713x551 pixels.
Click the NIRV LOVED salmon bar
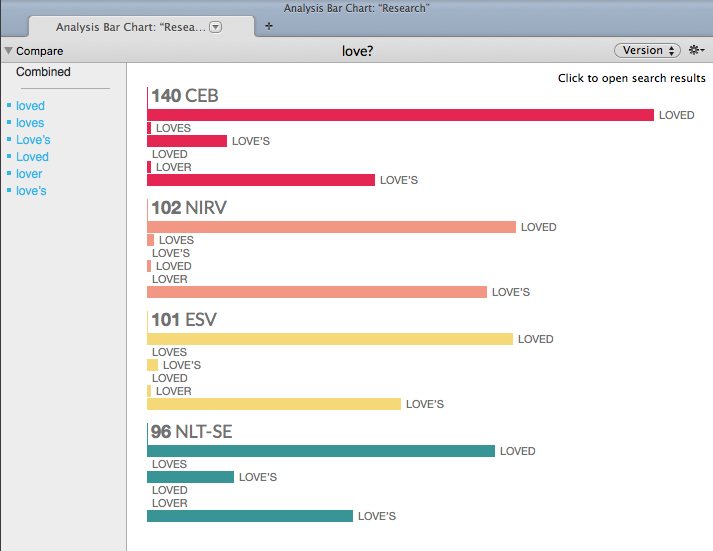[x=331, y=227]
